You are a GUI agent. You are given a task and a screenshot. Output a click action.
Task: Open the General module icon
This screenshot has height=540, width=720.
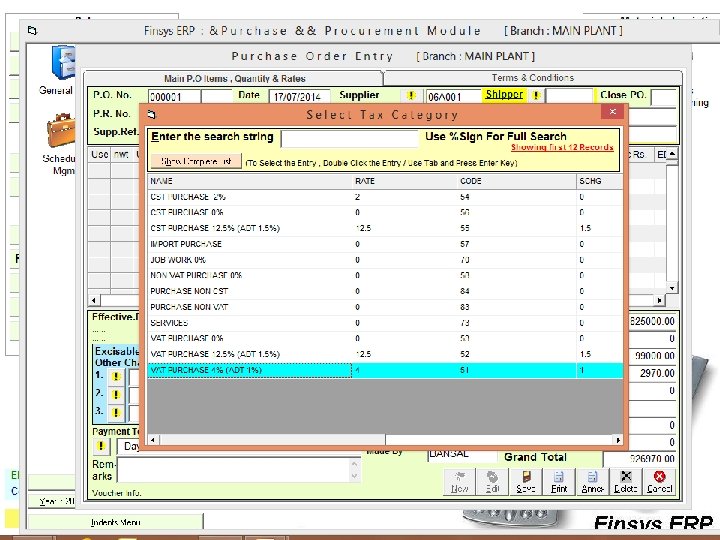coord(63,62)
